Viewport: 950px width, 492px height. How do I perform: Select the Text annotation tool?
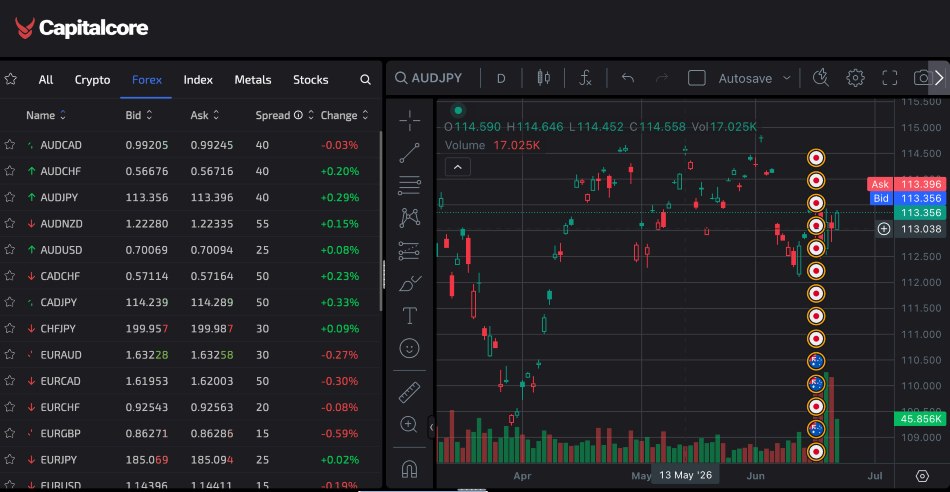[x=410, y=315]
